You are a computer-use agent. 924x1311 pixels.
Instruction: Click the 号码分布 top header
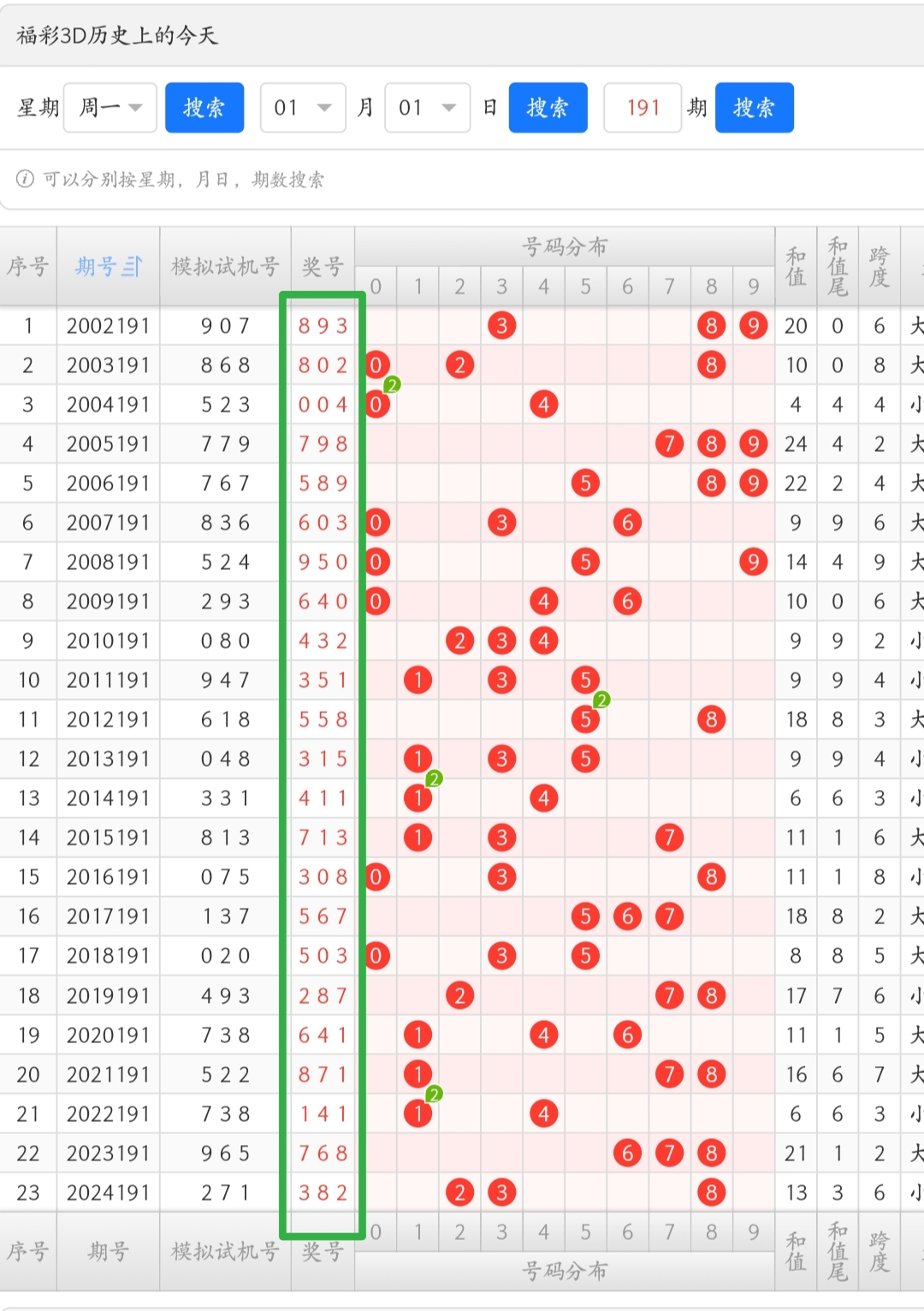coord(565,246)
